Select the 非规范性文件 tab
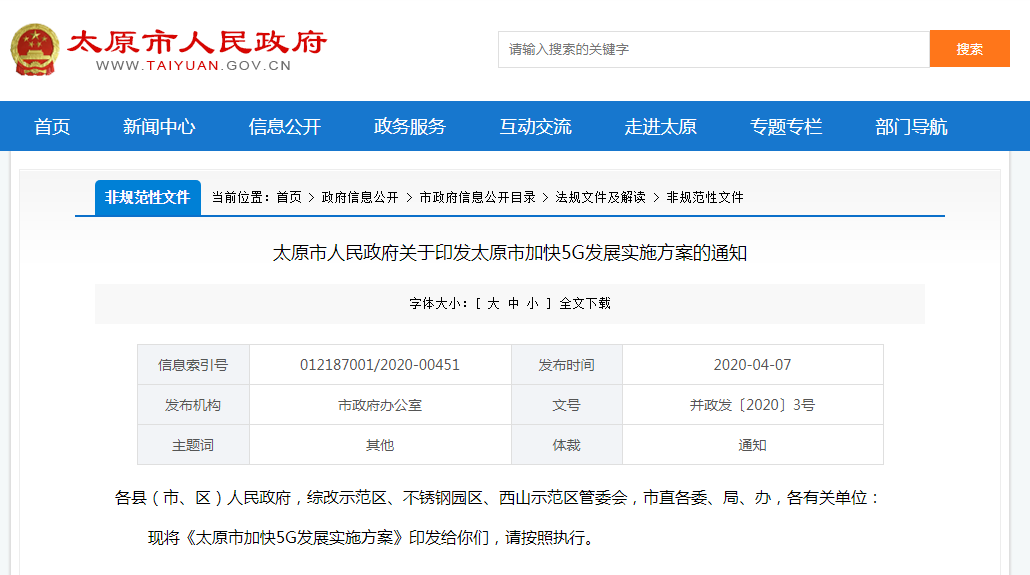Screen dimensions: 1030x575 [x=148, y=197]
